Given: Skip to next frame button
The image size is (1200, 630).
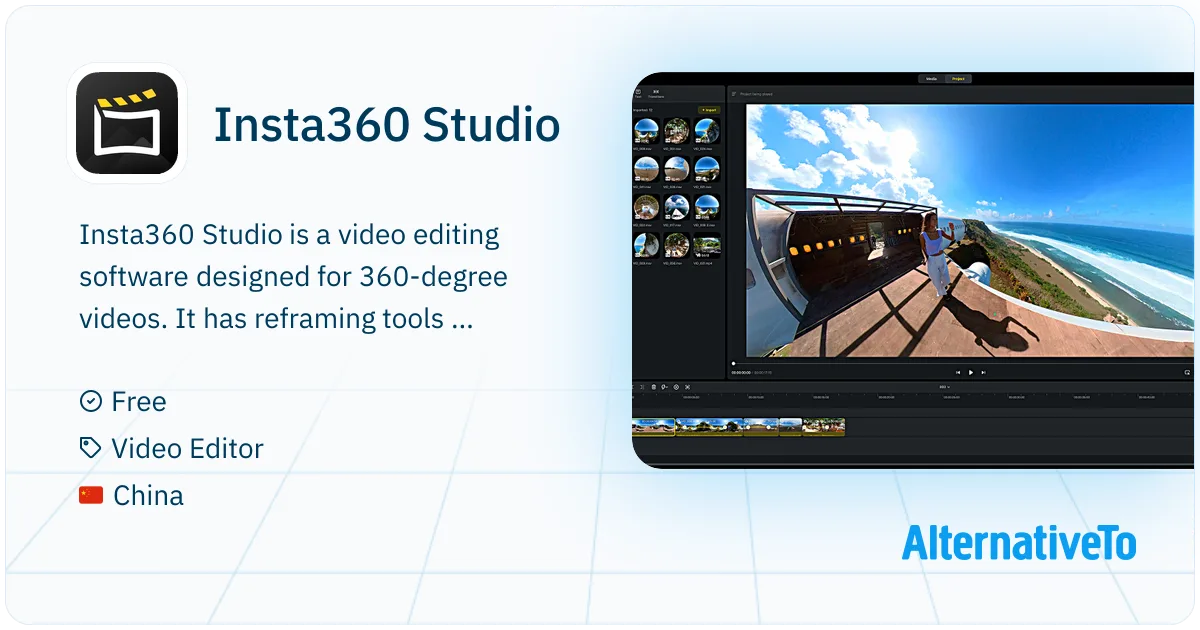Looking at the screenshot, I should [x=984, y=372].
